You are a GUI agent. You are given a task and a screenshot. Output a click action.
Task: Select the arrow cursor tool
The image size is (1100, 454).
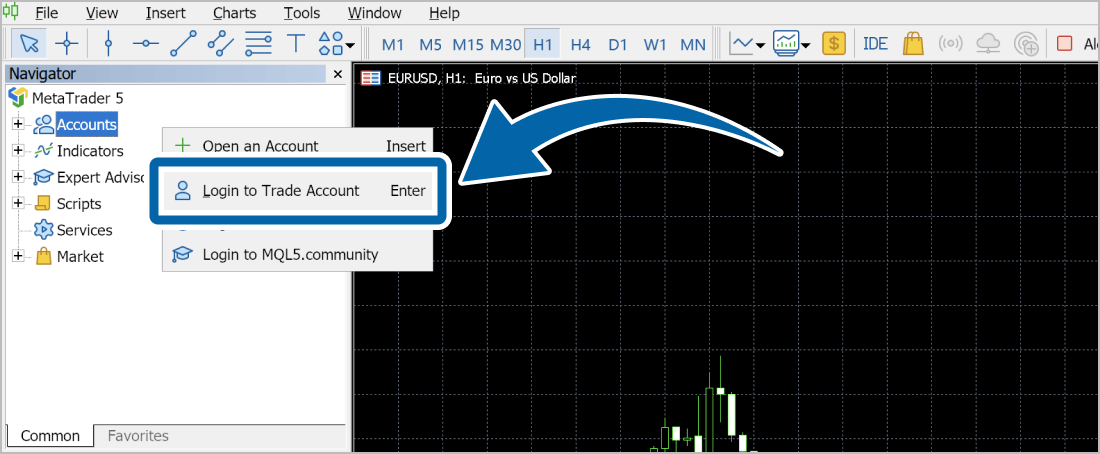(29, 44)
